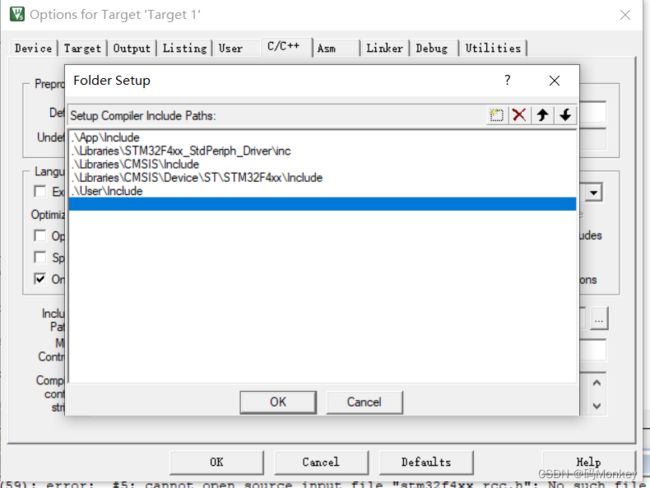
Task: Click the New include path icon
Action: click(496, 115)
